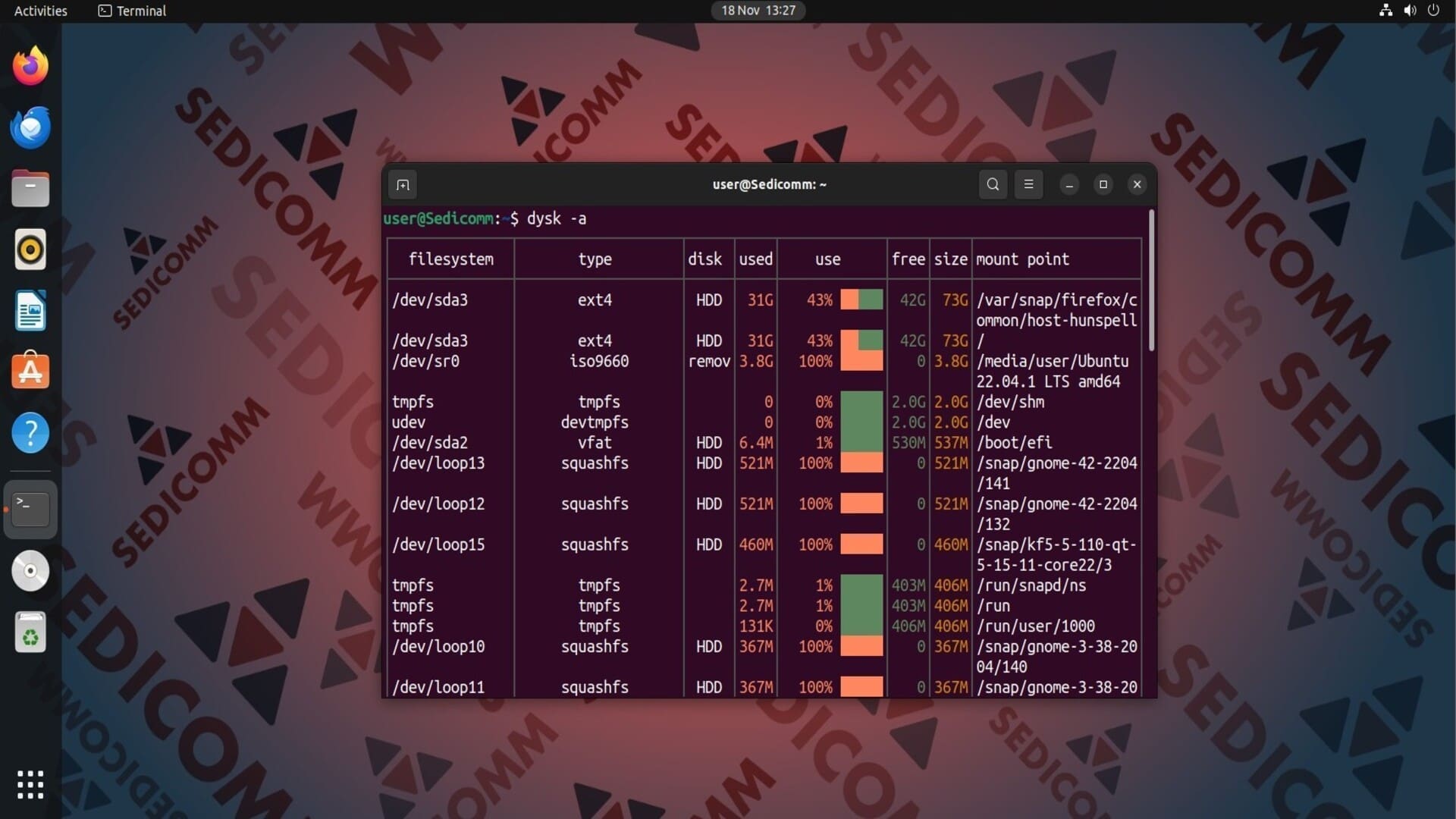
Task: Open Thunderbird mail from the dock
Action: (30, 127)
